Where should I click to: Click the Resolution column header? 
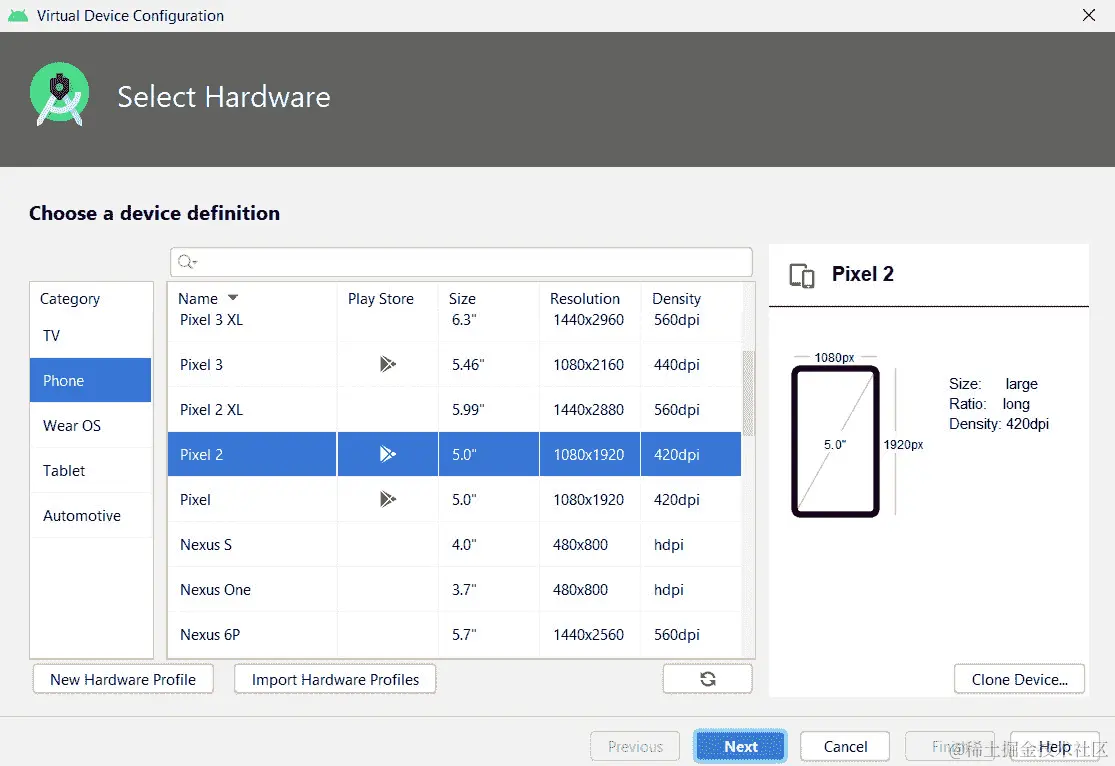point(585,299)
